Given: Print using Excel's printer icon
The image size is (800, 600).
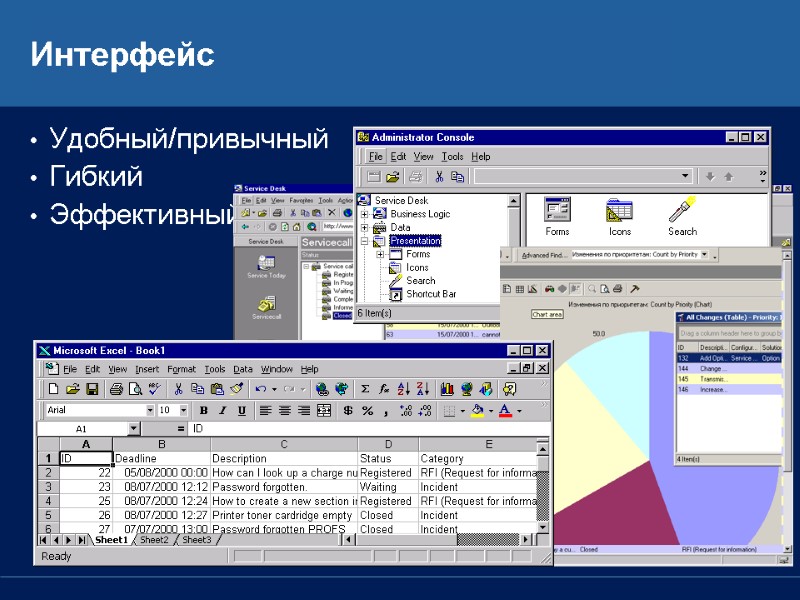Looking at the screenshot, I should (116, 389).
